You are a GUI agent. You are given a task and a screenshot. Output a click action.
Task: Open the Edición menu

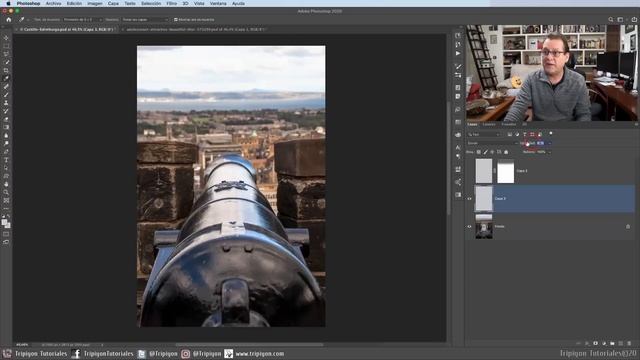coord(74,3)
